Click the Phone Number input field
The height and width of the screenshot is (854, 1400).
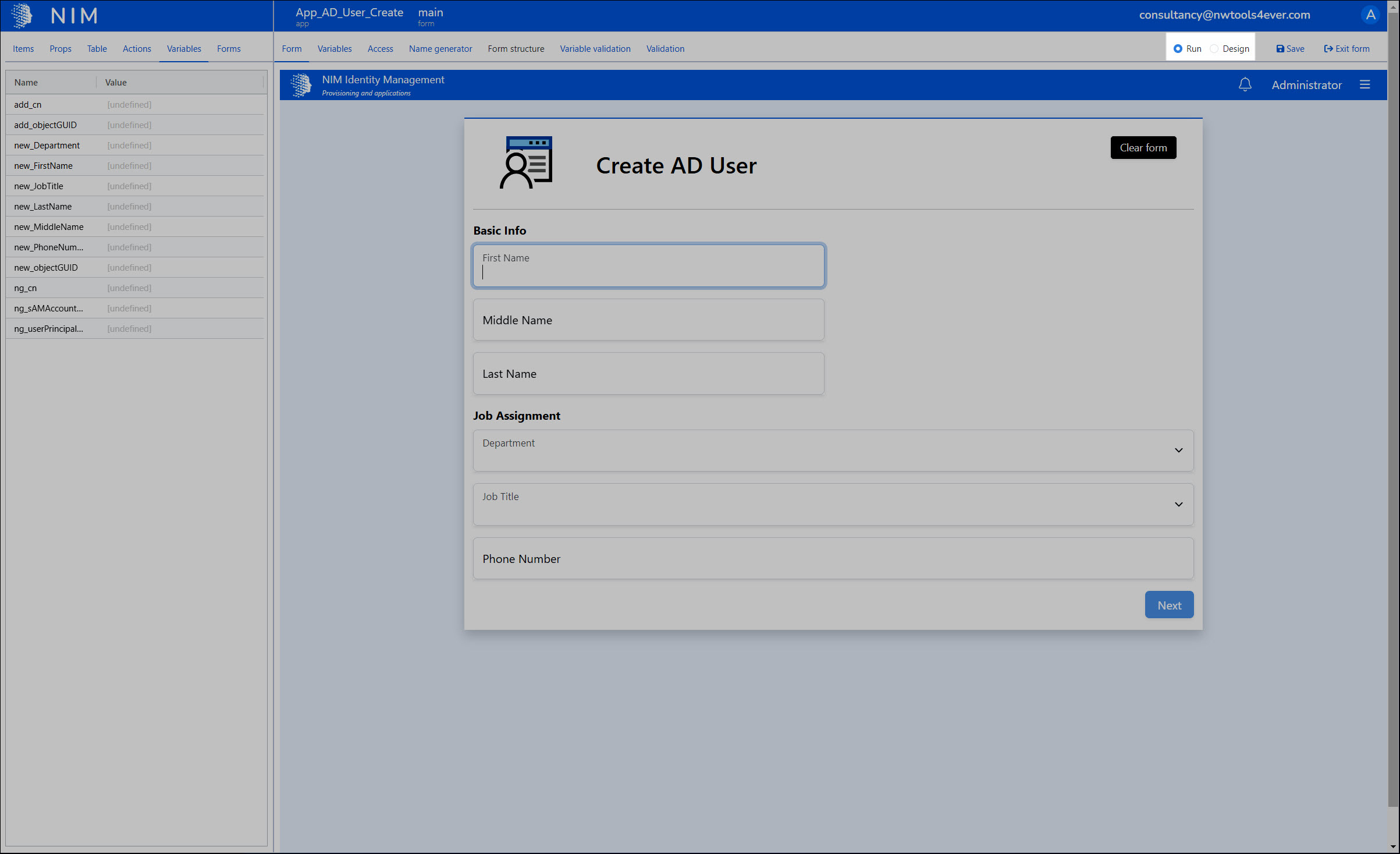pos(833,559)
